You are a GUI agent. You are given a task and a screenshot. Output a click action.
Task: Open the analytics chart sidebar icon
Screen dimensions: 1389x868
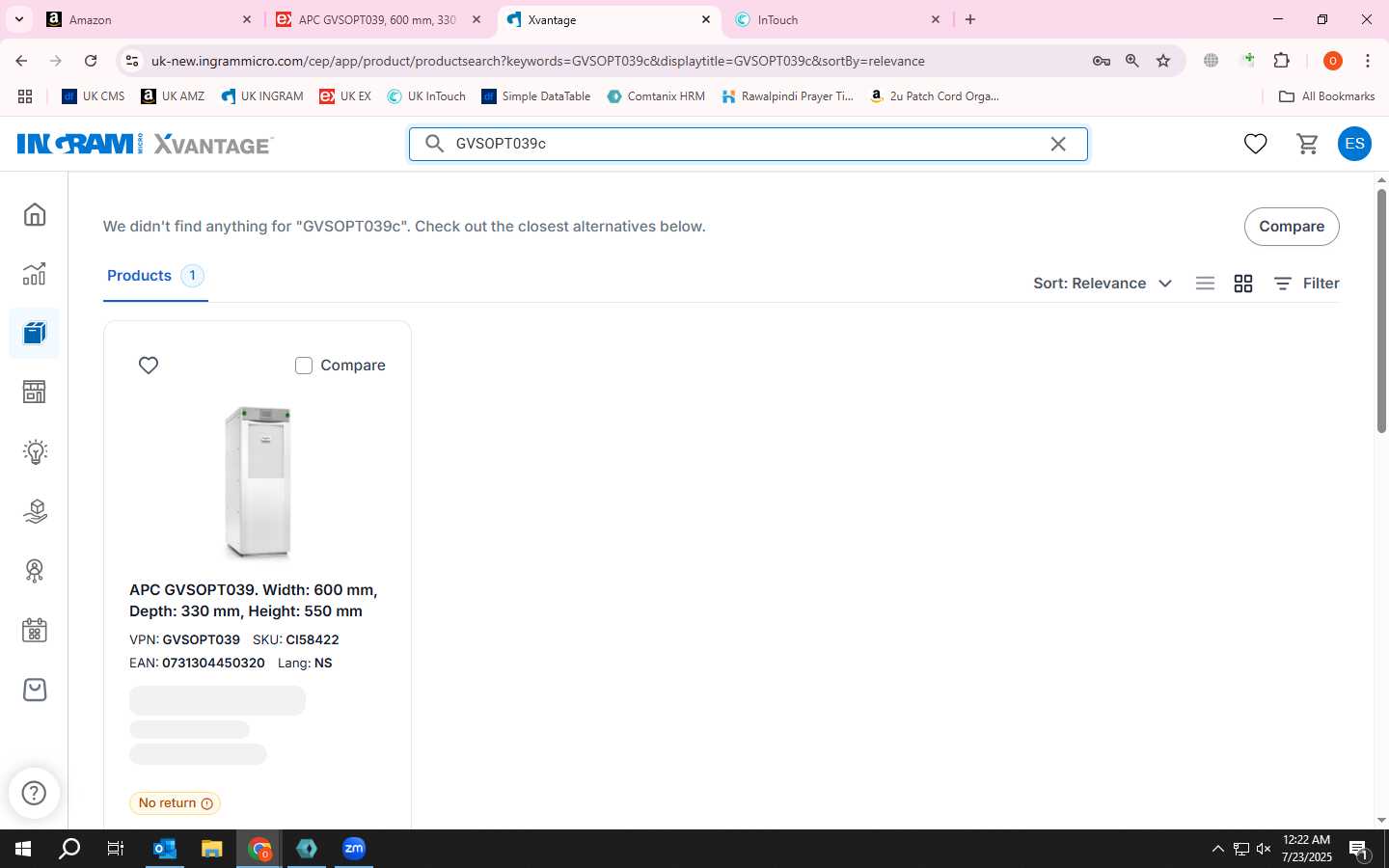pyautogui.click(x=35, y=274)
